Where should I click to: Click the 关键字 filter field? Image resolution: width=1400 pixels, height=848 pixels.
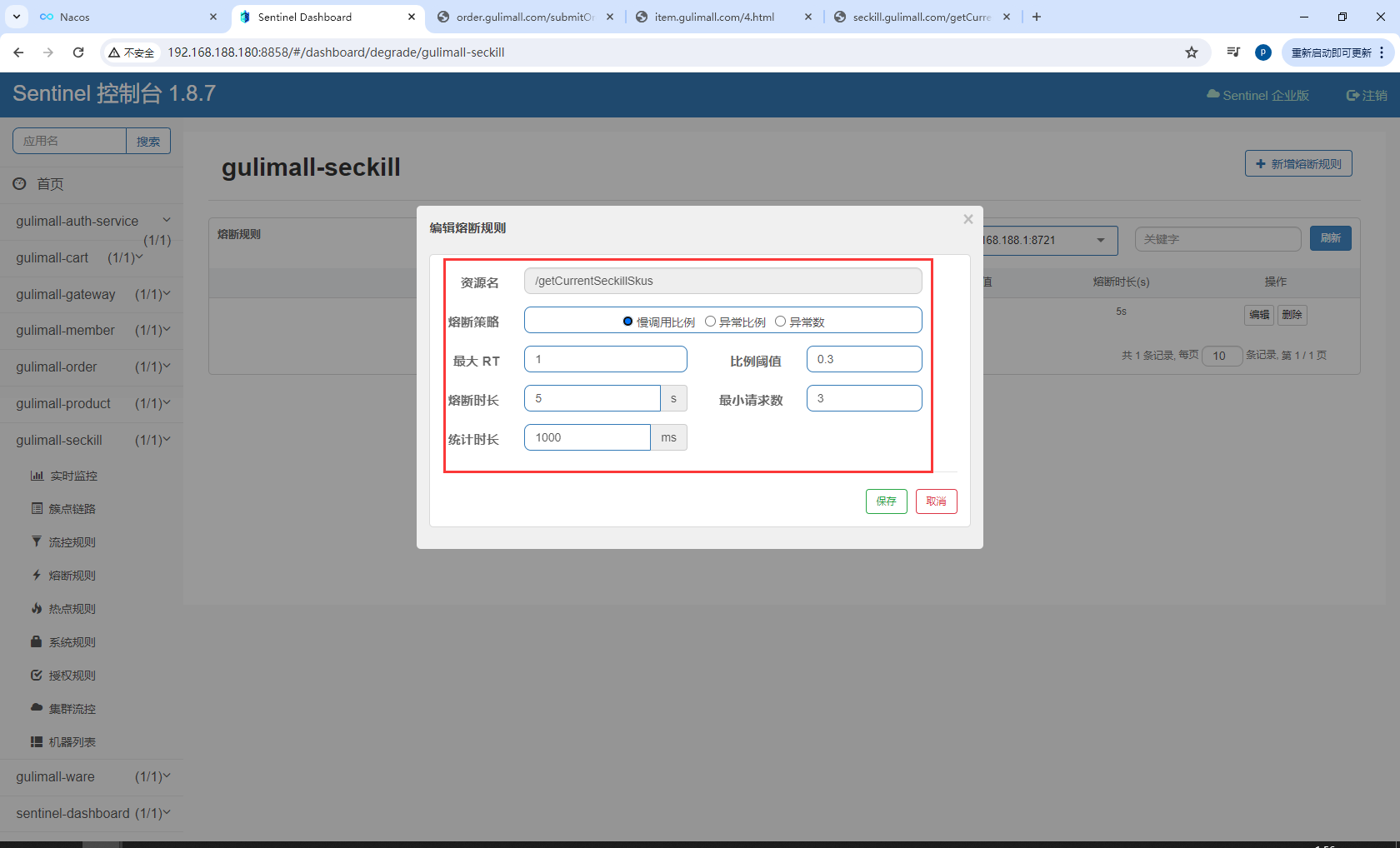(x=1217, y=239)
